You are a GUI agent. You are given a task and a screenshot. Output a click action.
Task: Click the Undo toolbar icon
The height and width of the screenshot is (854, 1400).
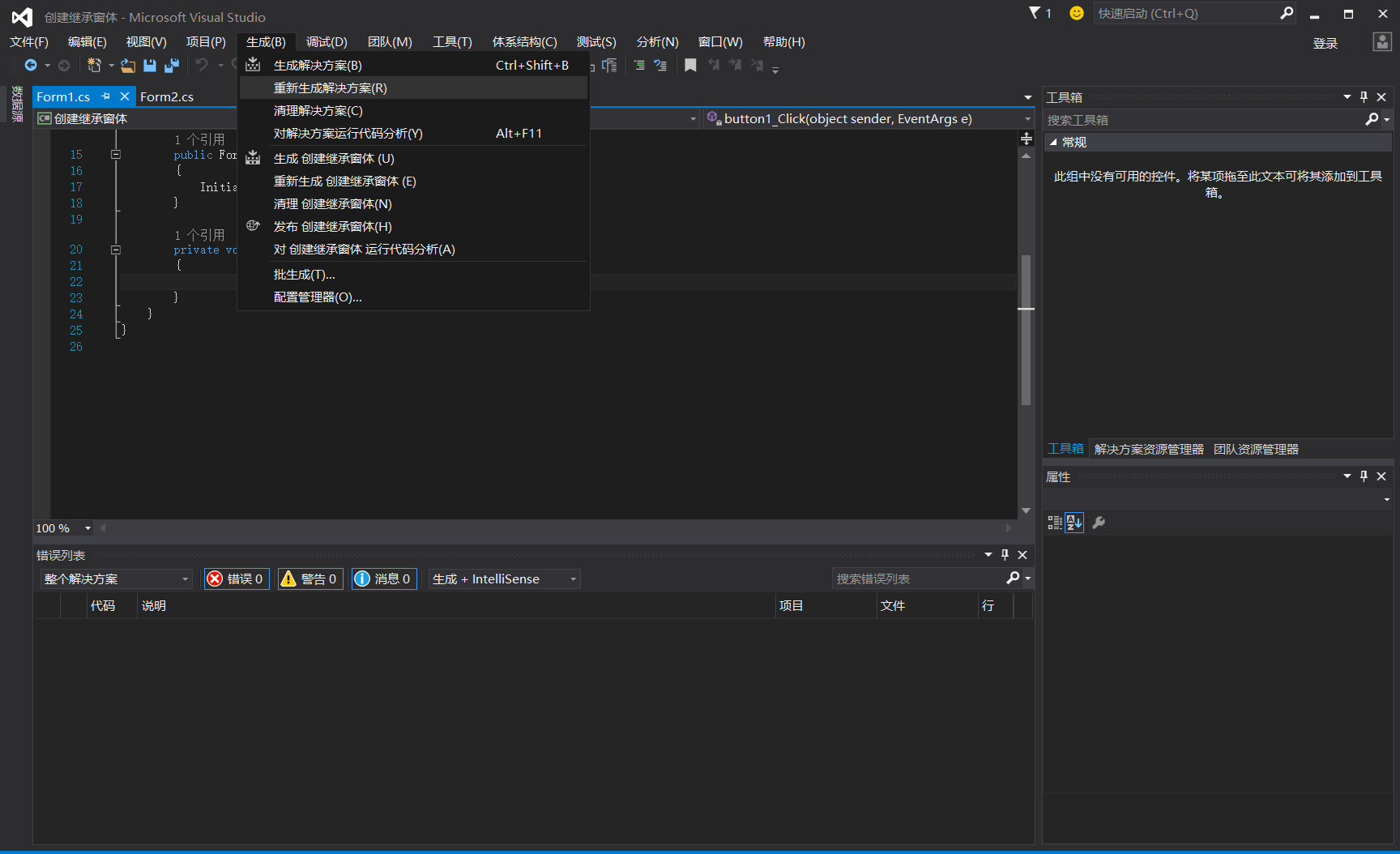[201, 66]
